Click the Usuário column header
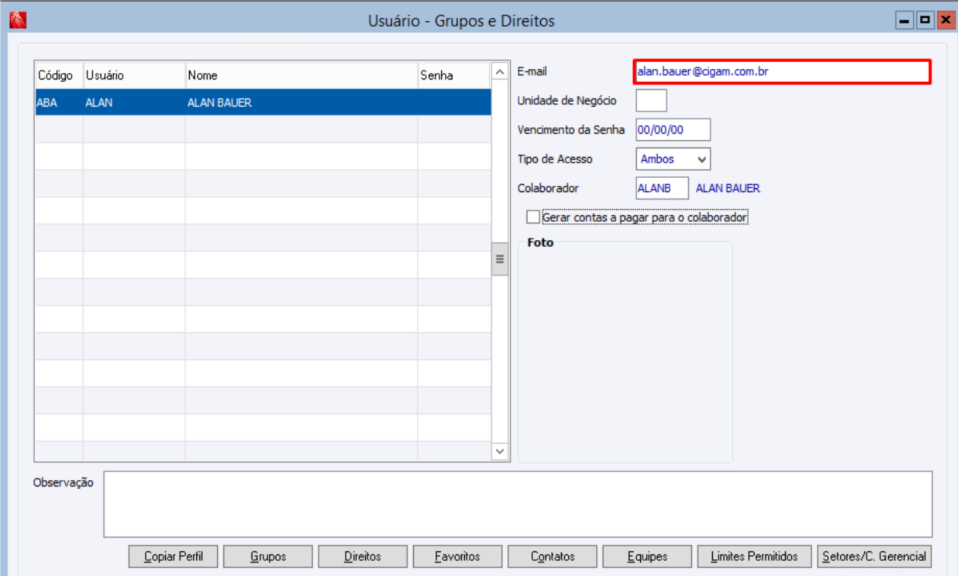Viewport: 958px width, 576px height. pyautogui.click(x=134, y=75)
